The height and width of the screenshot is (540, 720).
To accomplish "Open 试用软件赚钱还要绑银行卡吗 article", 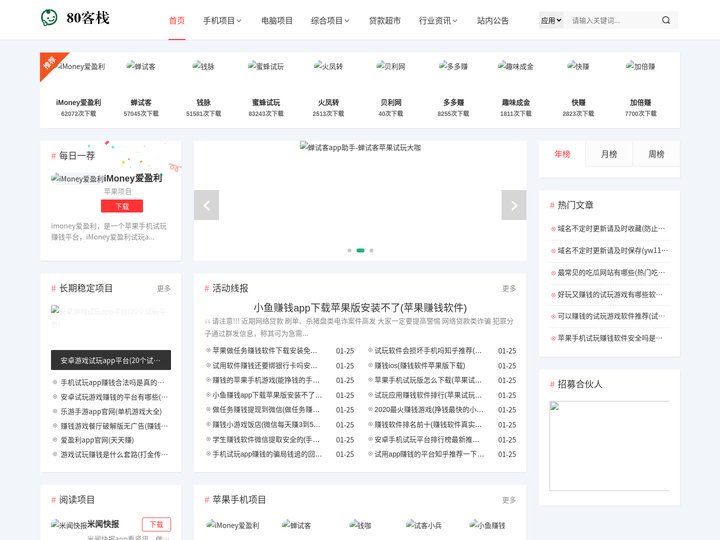I will [264, 366].
